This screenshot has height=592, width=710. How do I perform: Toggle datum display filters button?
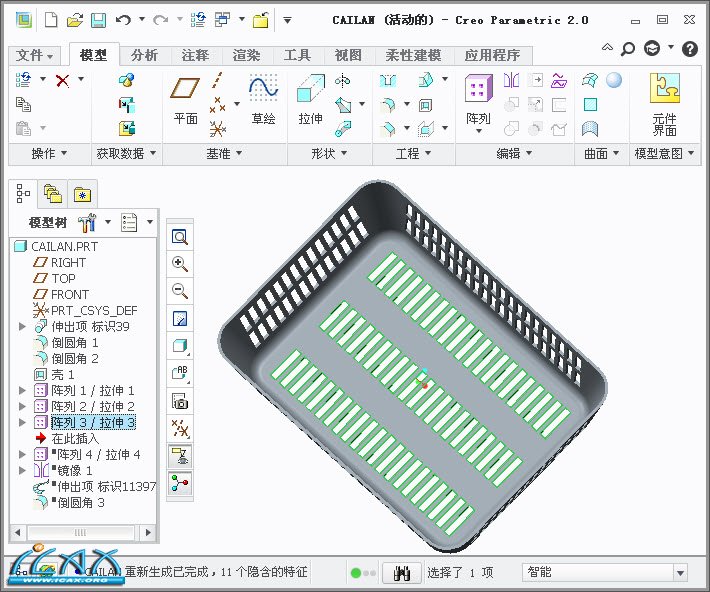180,429
